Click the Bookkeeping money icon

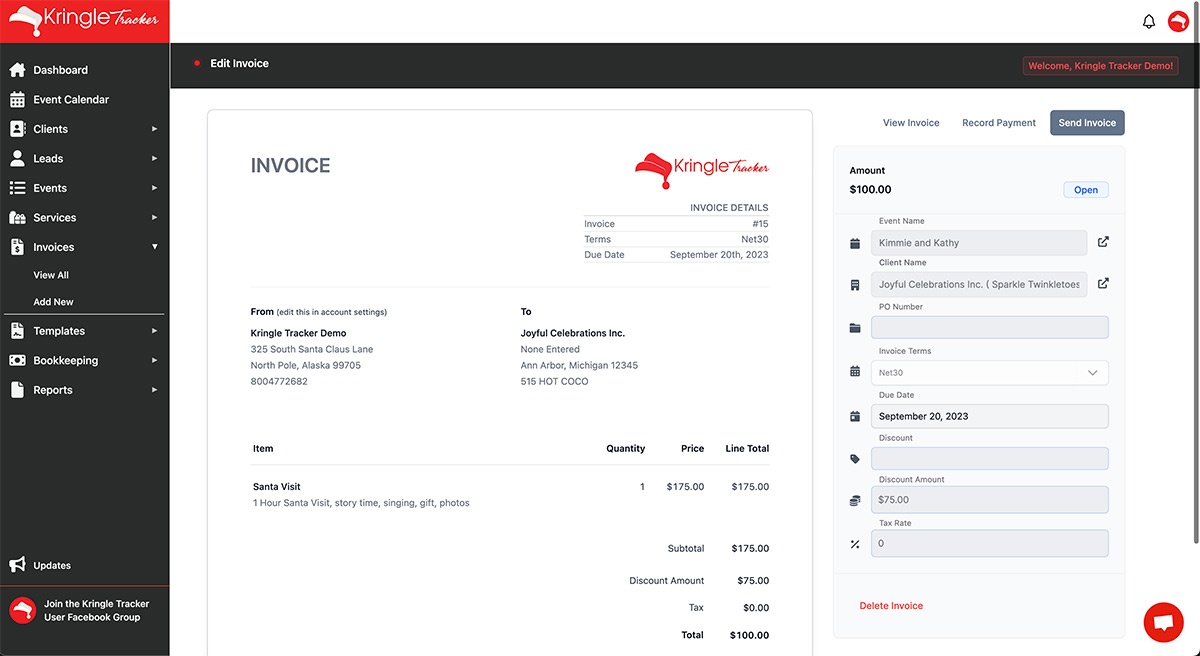(x=17, y=360)
